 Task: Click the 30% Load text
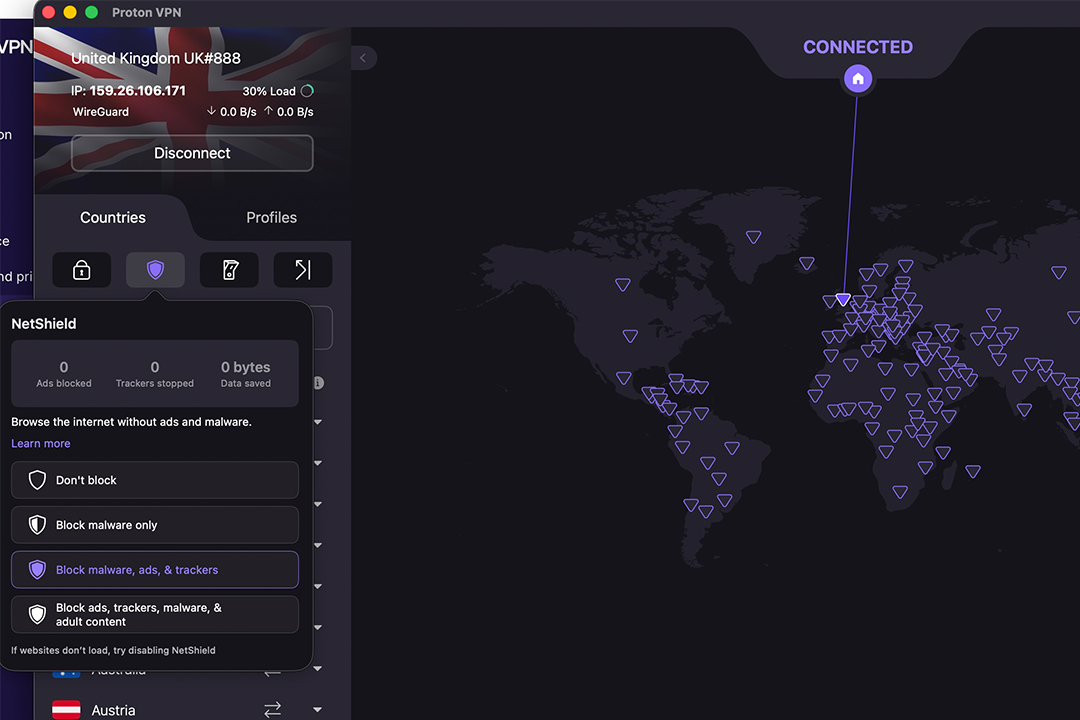(269, 91)
